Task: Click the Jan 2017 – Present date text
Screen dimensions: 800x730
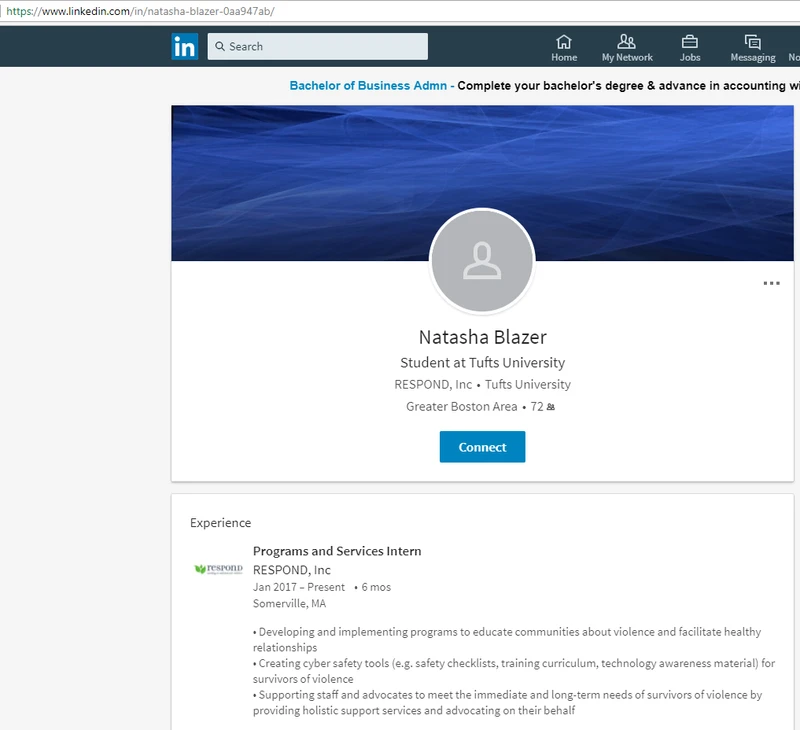Action: tap(299, 587)
